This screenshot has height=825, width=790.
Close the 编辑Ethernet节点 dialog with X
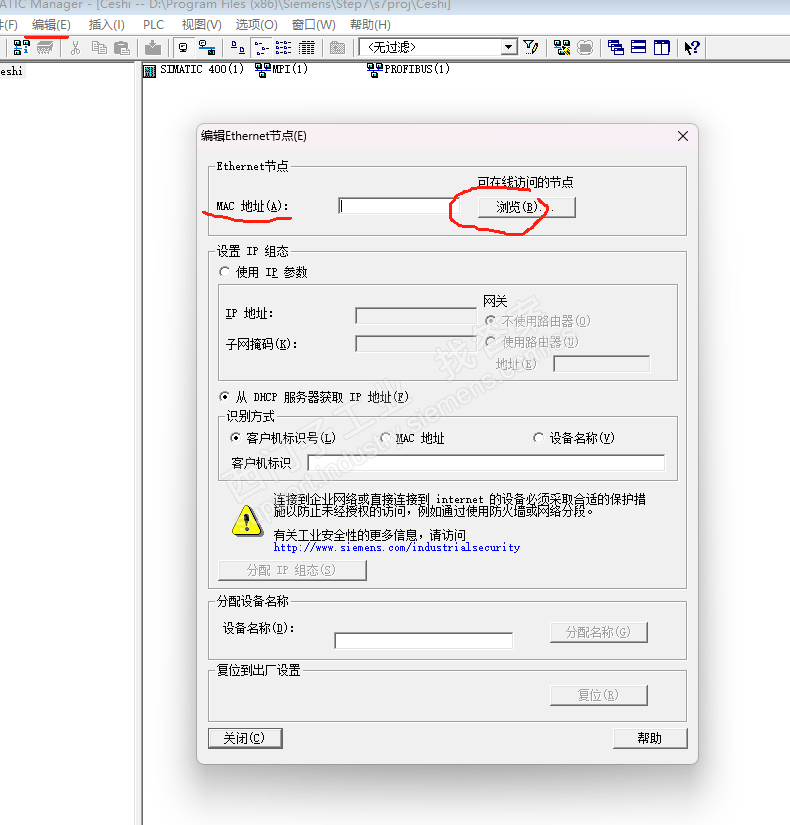[683, 136]
